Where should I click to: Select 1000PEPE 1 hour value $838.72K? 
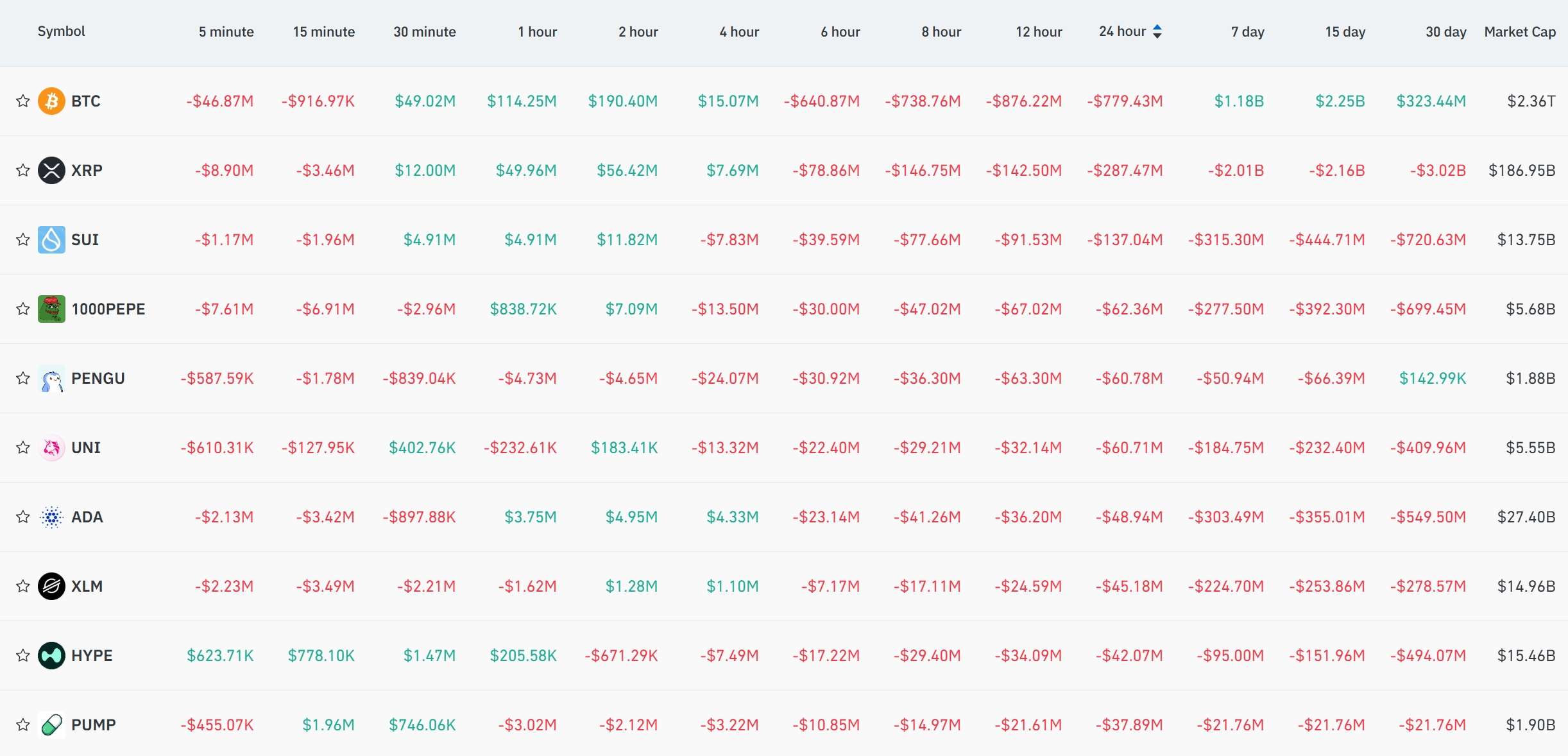(x=524, y=309)
